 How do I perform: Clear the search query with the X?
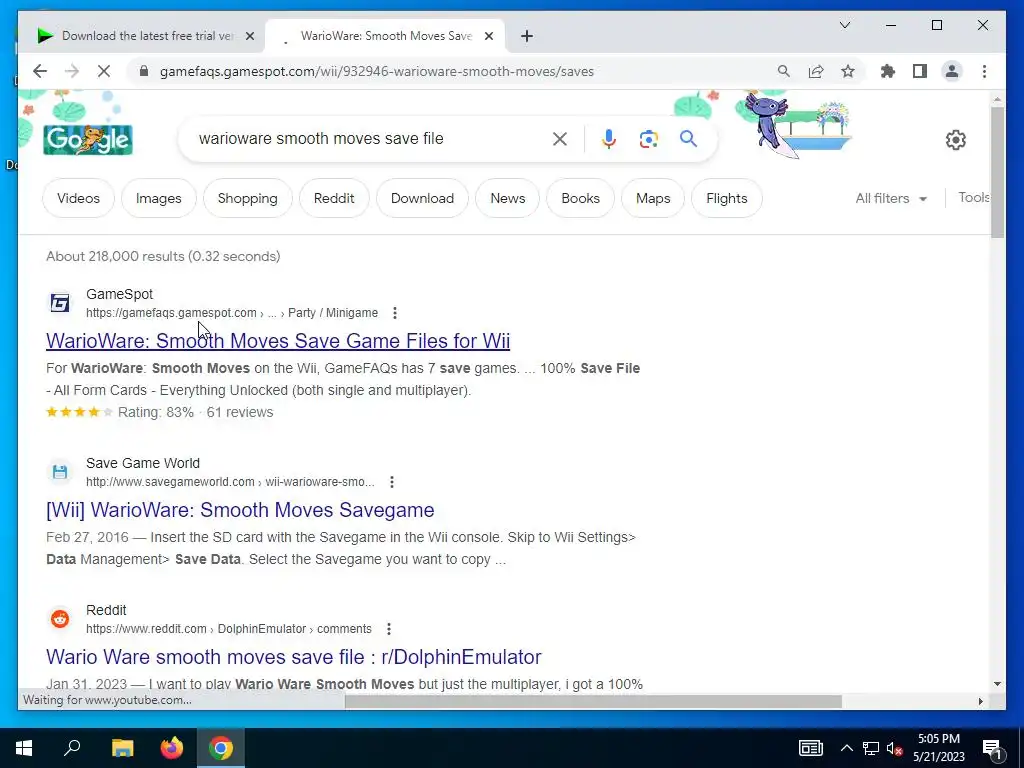coord(560,138)
